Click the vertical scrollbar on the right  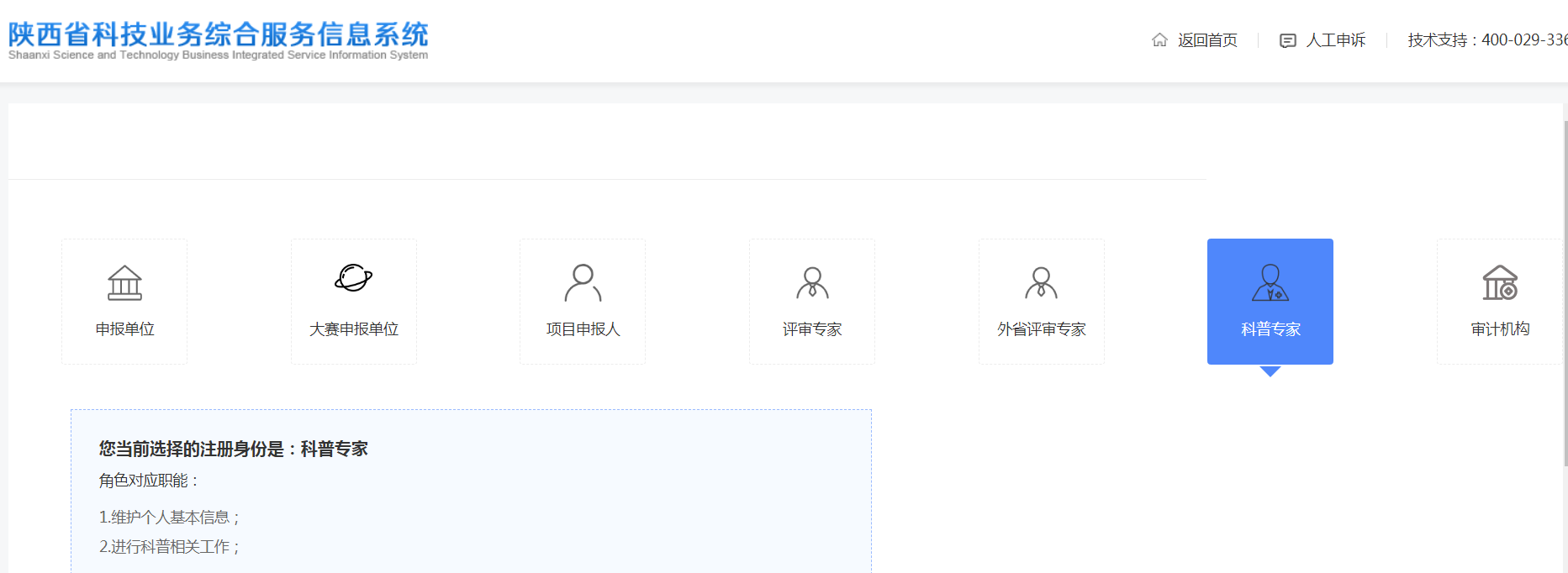(x=1565, y=294)
